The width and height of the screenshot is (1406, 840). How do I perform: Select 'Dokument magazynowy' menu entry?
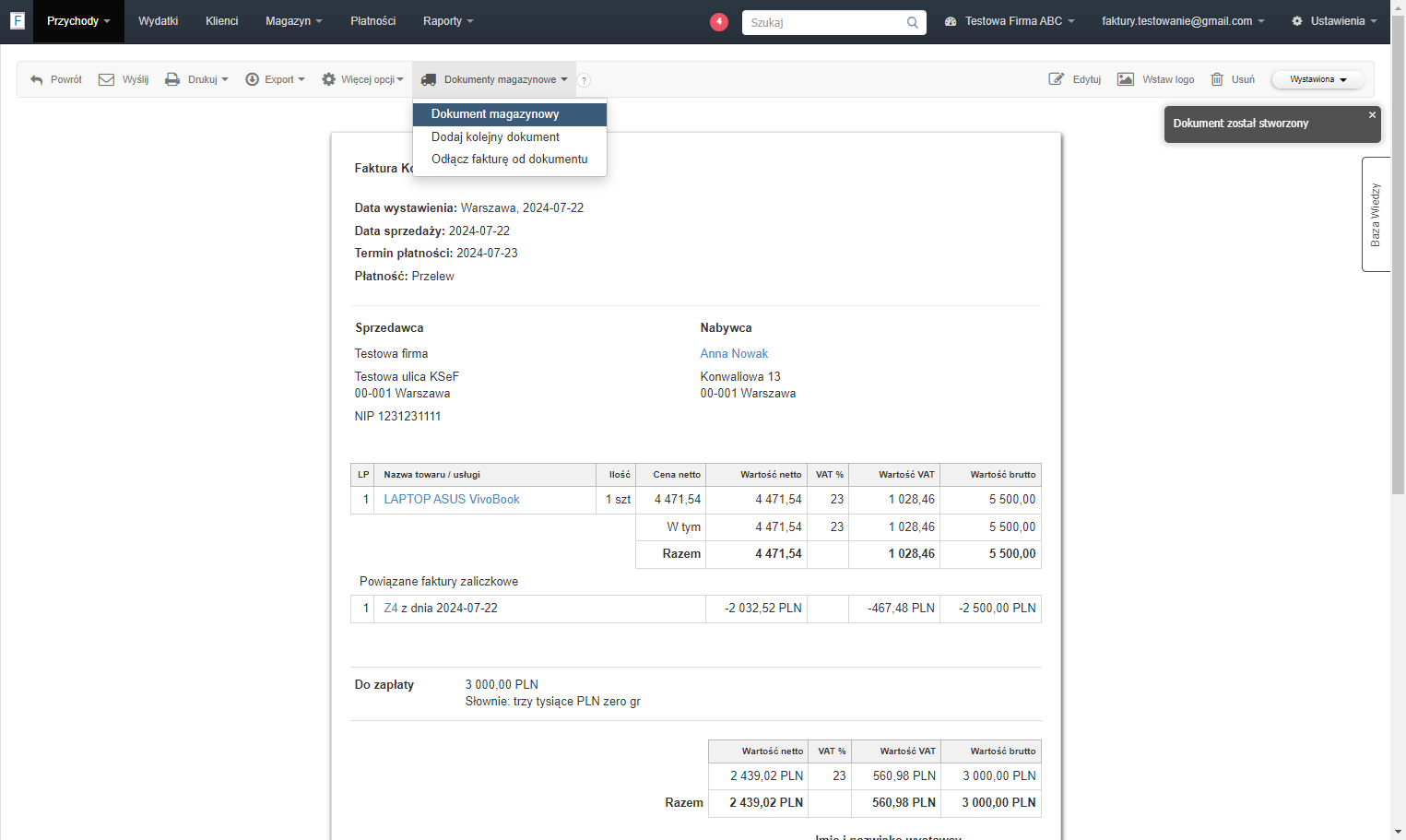510,114
